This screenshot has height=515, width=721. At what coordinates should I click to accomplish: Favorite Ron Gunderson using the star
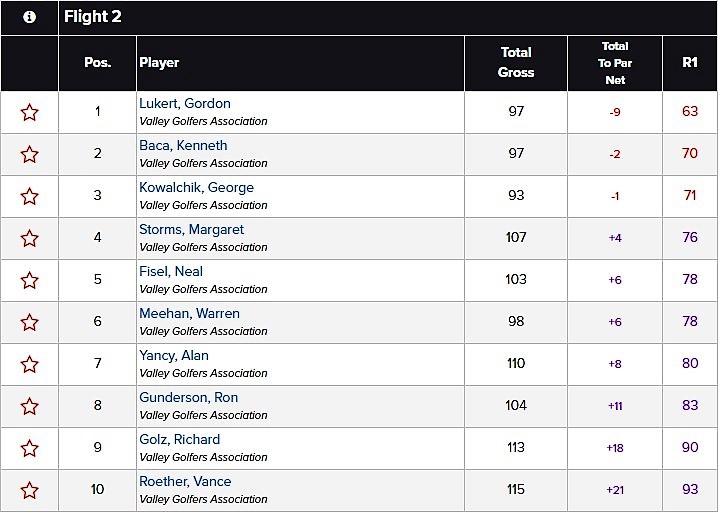coord(29,406)
